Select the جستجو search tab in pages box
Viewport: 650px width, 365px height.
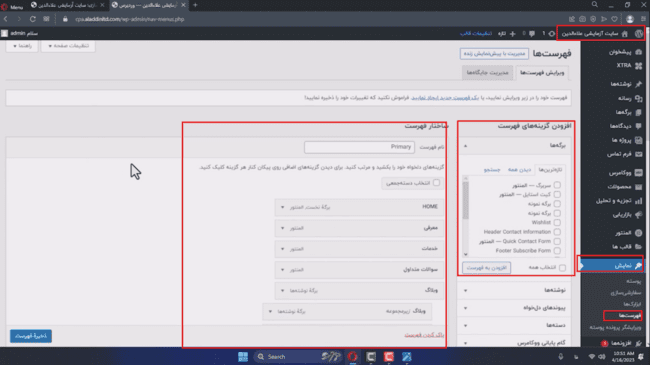point(492,170)
